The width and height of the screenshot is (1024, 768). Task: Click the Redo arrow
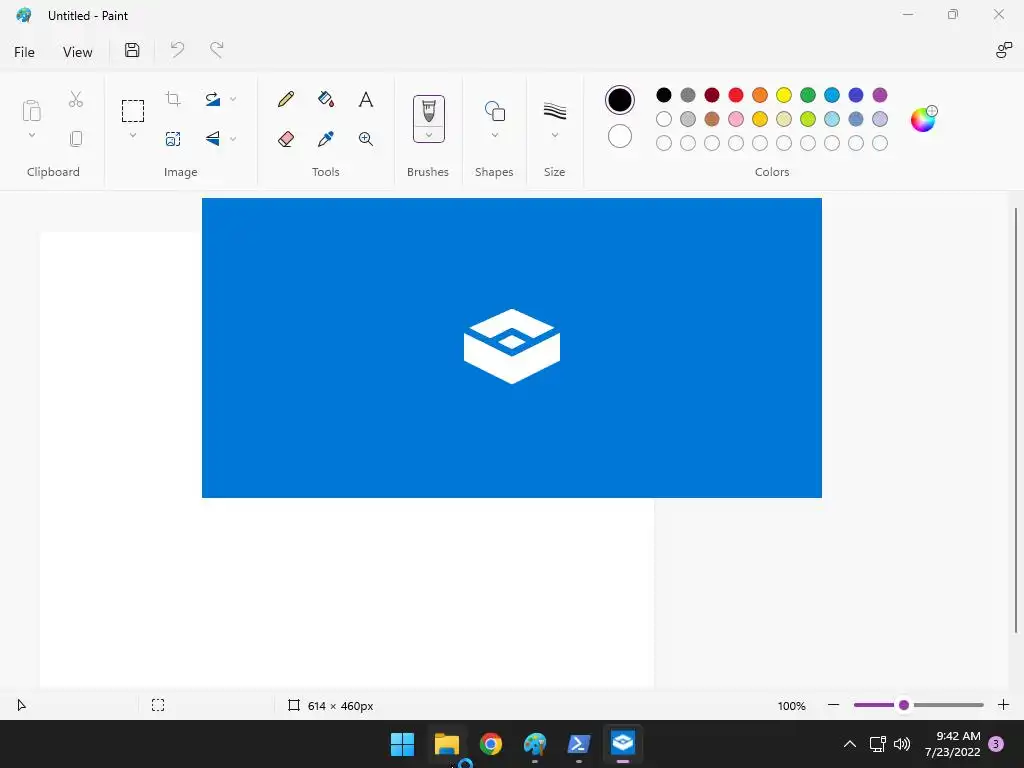pyautogui.click(x=216, y=50)
